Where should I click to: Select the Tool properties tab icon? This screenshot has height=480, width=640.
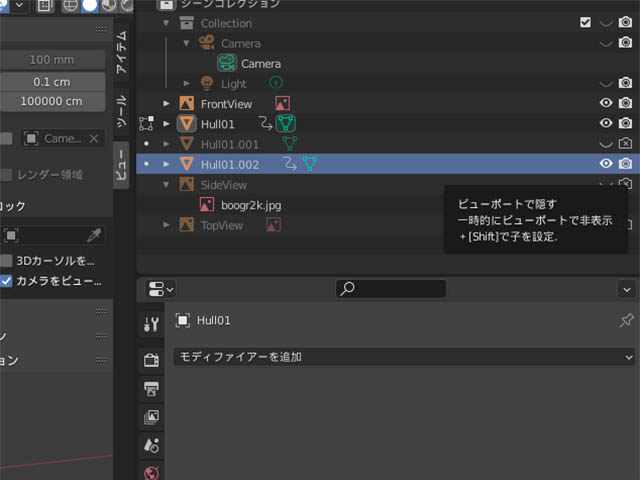(x=151, y=324)
